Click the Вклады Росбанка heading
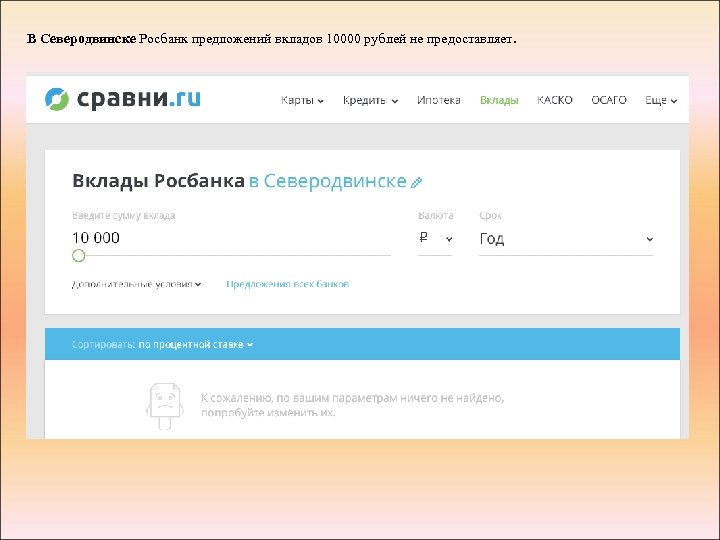720x540 pixels. point(158,181)
